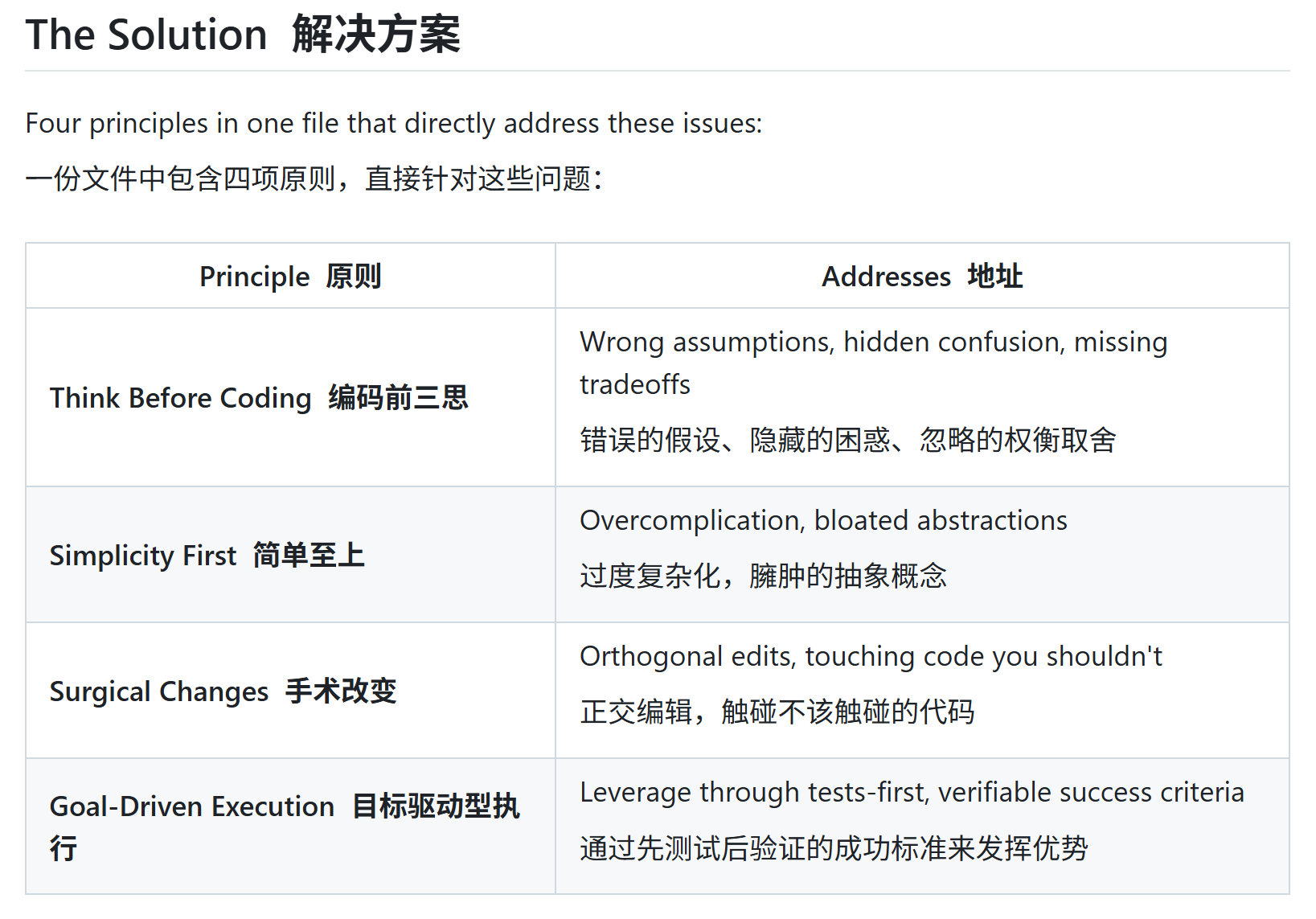Select 'Simplicity First 简单至上' cell
1316x919 pixels.
290,555
